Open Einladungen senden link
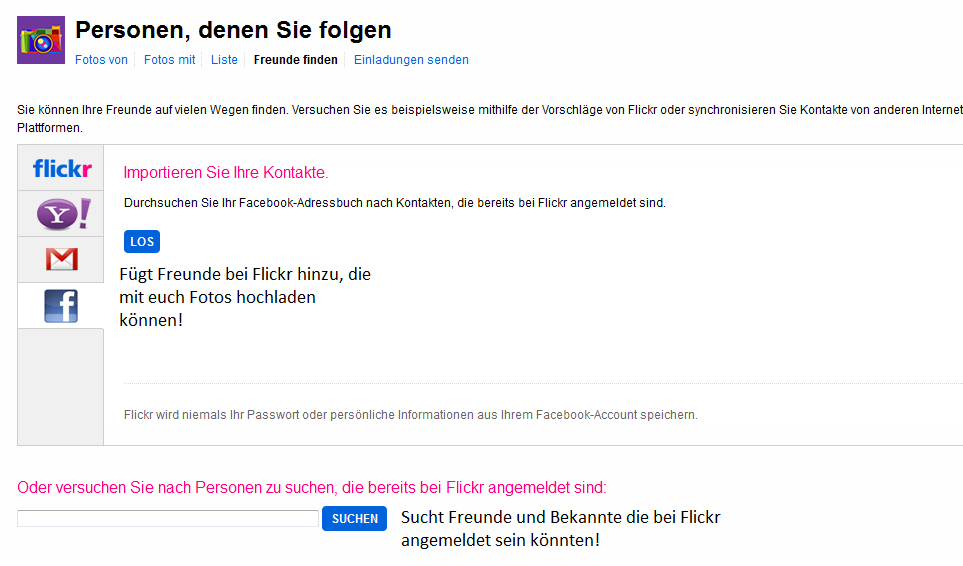The width and height of the screenshot is (963, 566). tap(411, 60)
